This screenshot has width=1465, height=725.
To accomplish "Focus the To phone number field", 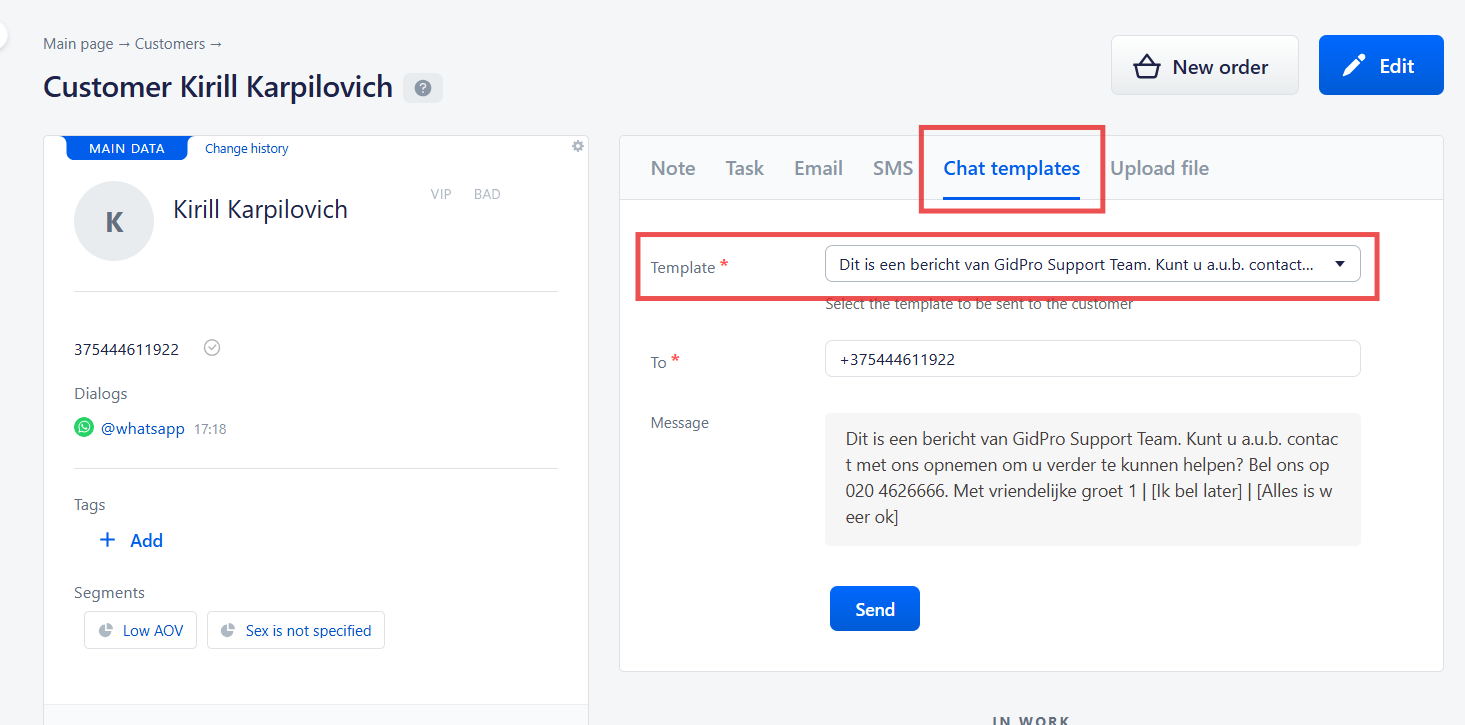I will (x=1092, y=359).
